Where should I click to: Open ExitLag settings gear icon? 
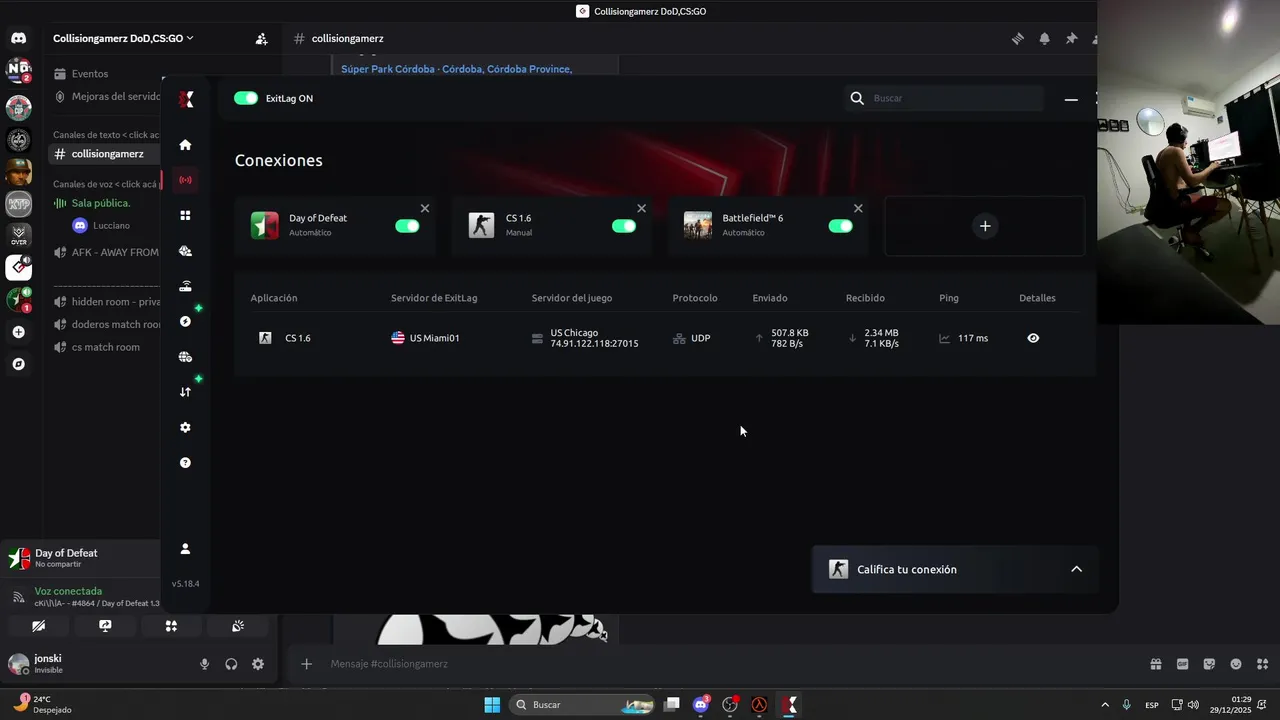click(x=185, y=427)
